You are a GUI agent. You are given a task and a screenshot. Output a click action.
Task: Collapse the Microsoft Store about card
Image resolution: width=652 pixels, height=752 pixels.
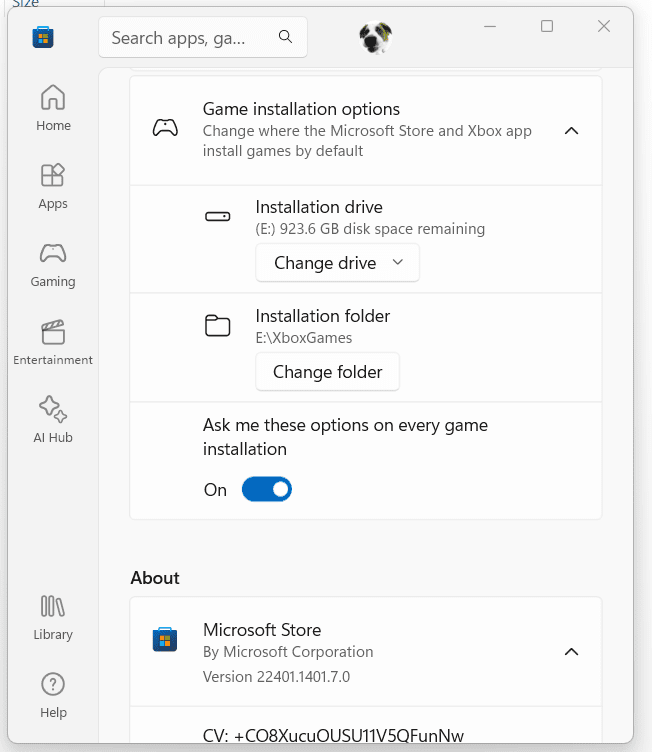(571, 652)
